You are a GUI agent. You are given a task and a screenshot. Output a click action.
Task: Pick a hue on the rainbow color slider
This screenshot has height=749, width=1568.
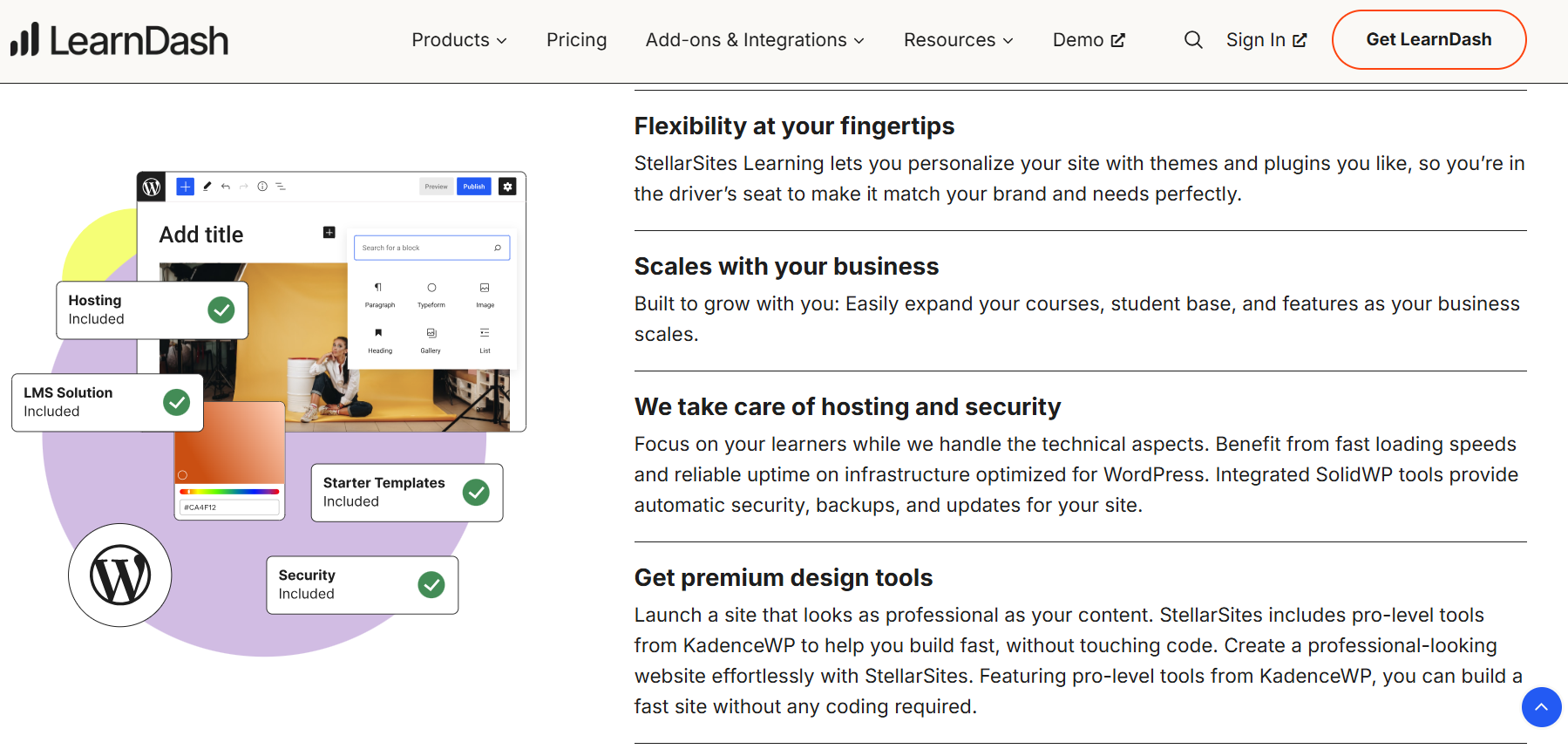point(228,492)
